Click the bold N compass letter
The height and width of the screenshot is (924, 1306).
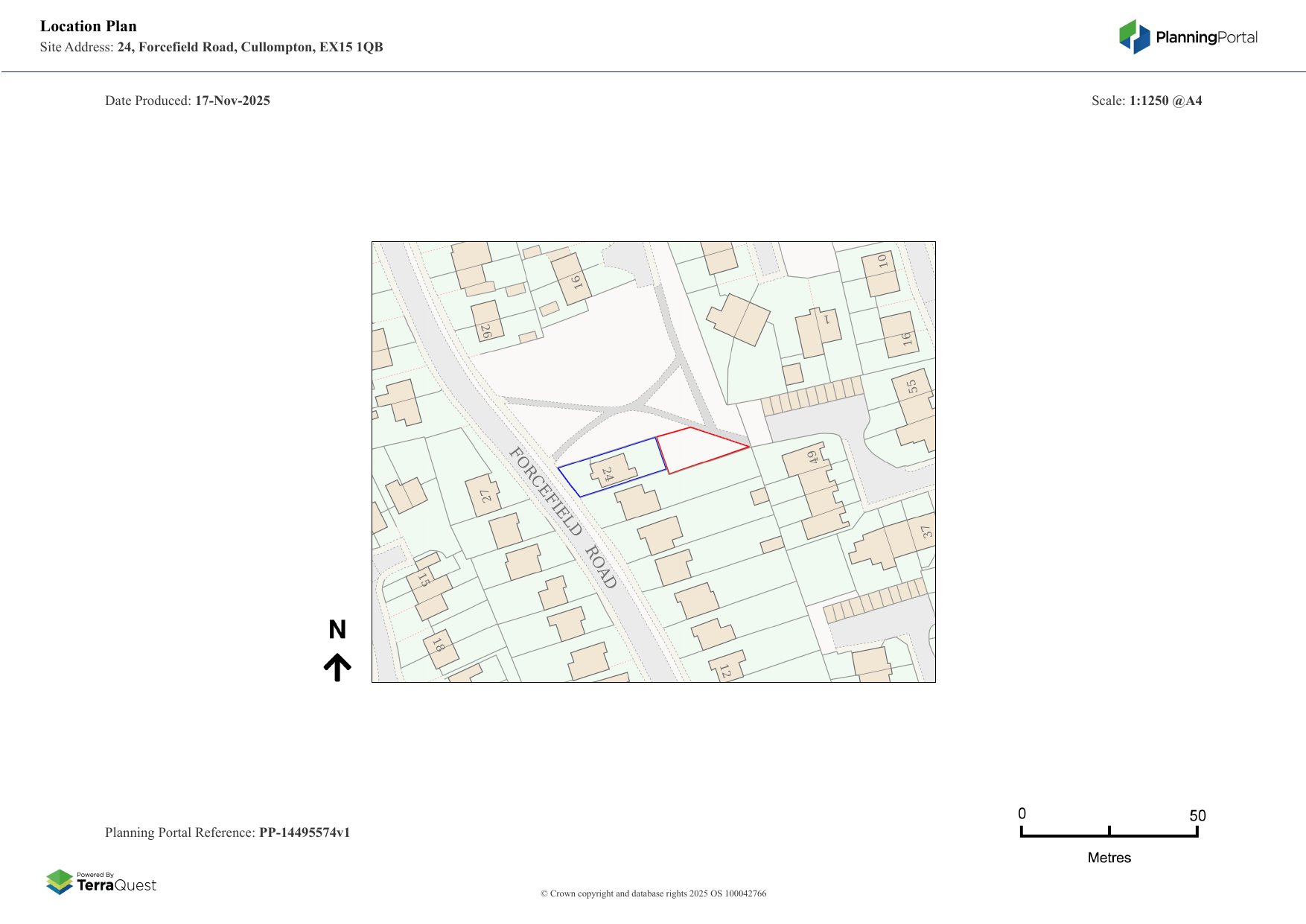click(337, 630)
